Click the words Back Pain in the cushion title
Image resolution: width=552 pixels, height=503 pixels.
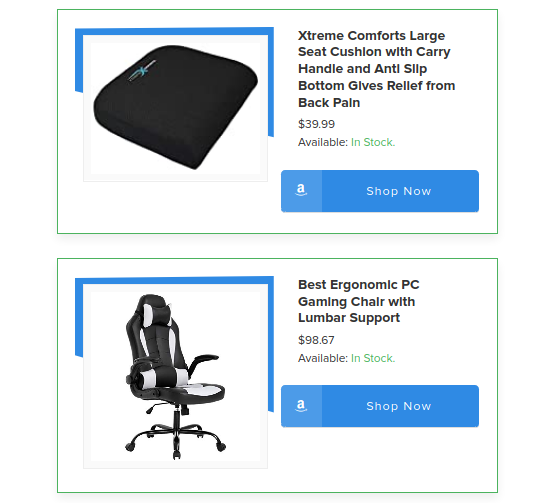pos(329,103)
